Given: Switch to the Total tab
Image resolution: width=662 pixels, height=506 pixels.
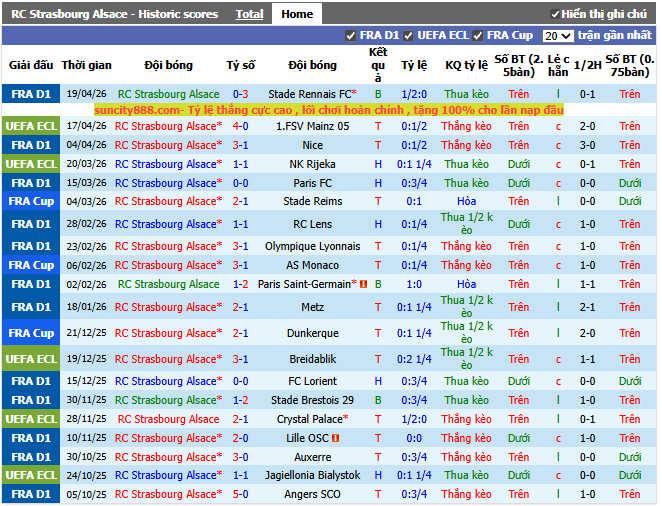Looking at the screenshot, I should pyautogui.click(x=249, y=14).
